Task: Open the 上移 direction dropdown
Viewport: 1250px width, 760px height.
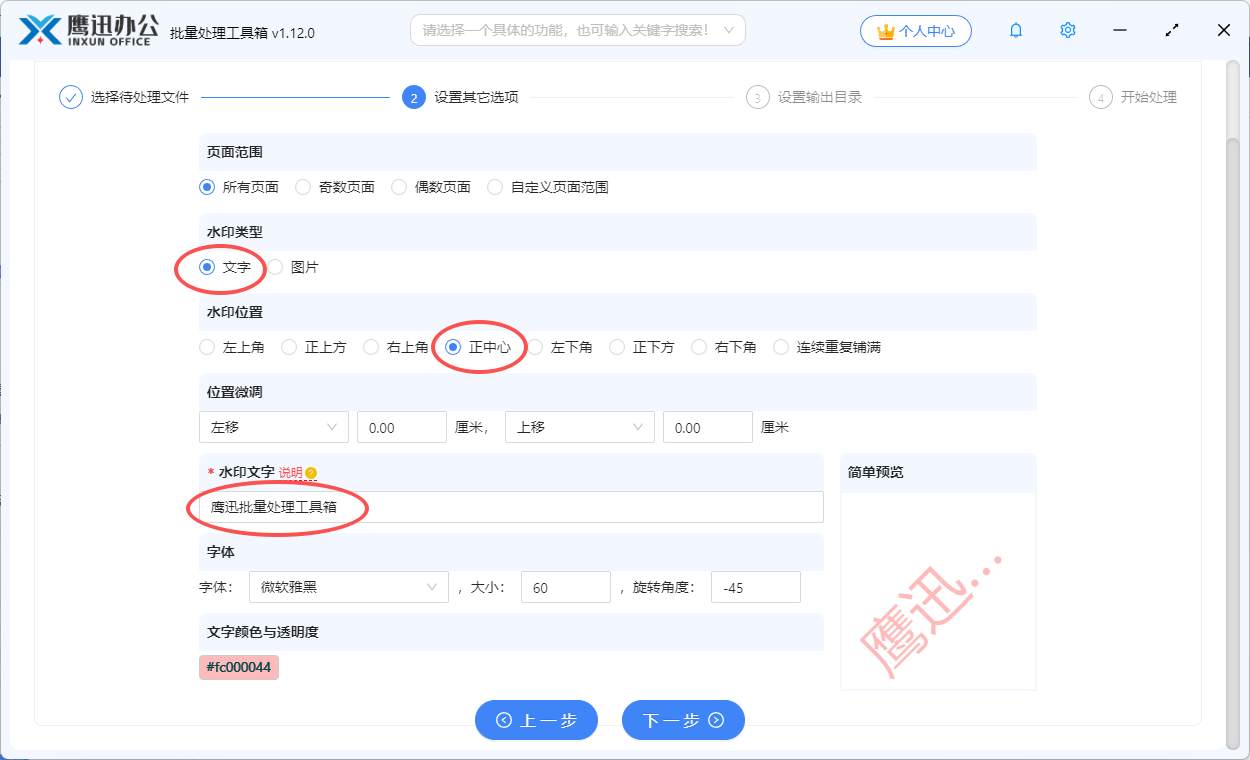Action: pos(580,427)
